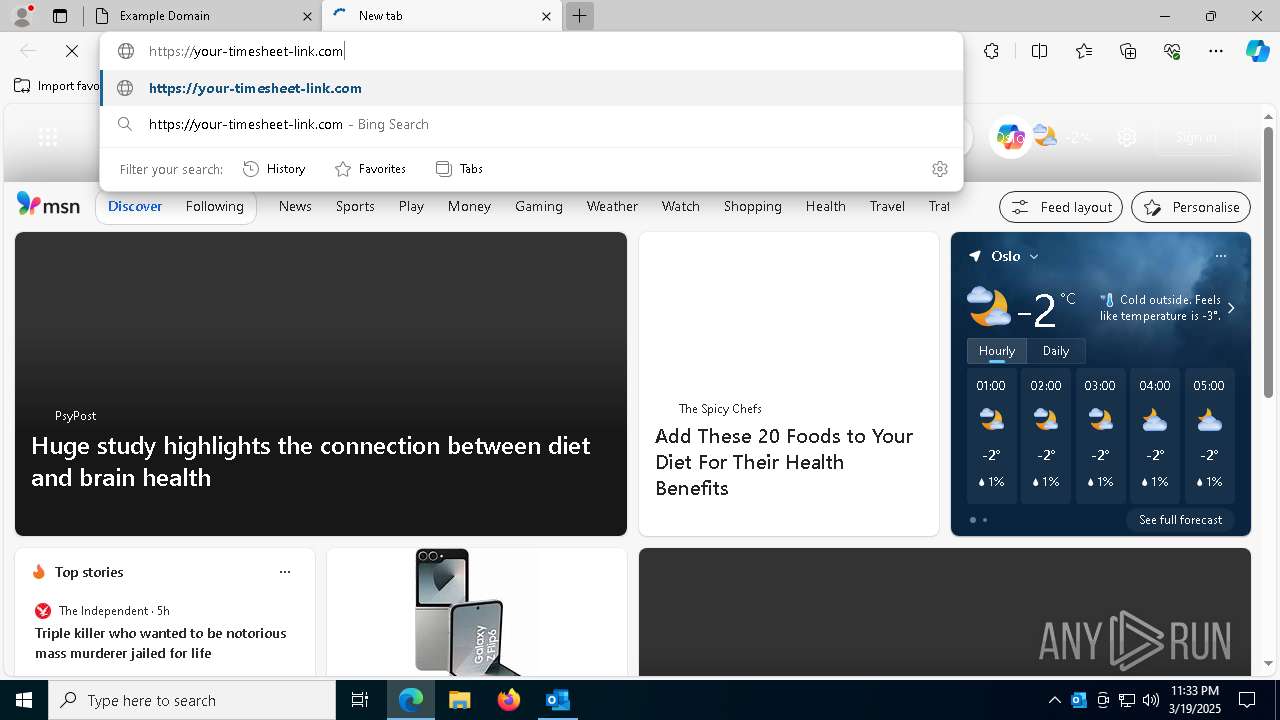
Task: Switch to the Discover tab
Action: click(x=135, y=206)
